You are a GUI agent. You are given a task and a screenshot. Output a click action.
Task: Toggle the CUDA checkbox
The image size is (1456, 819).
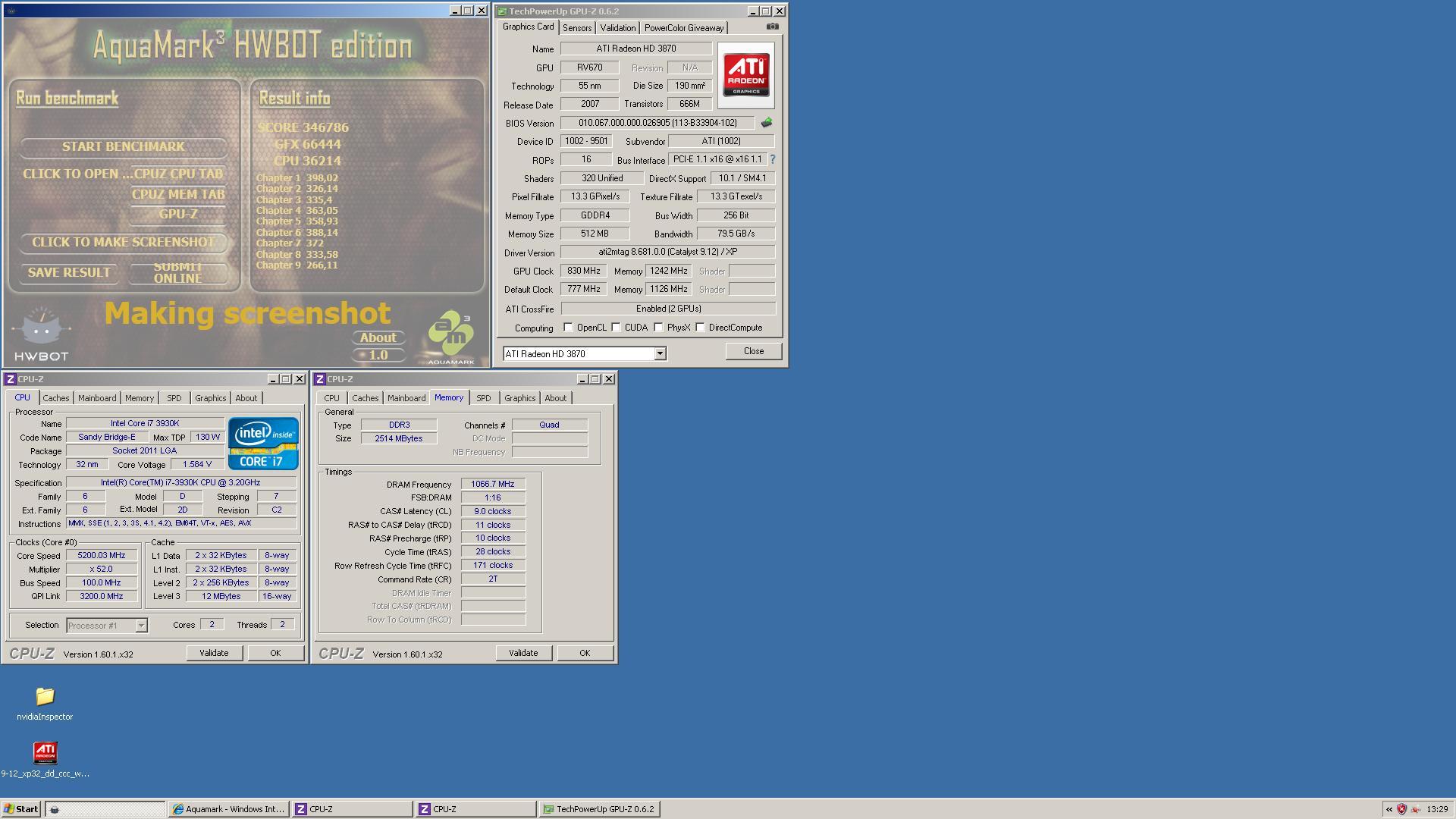pyautogui.click(x=617, y=328)
